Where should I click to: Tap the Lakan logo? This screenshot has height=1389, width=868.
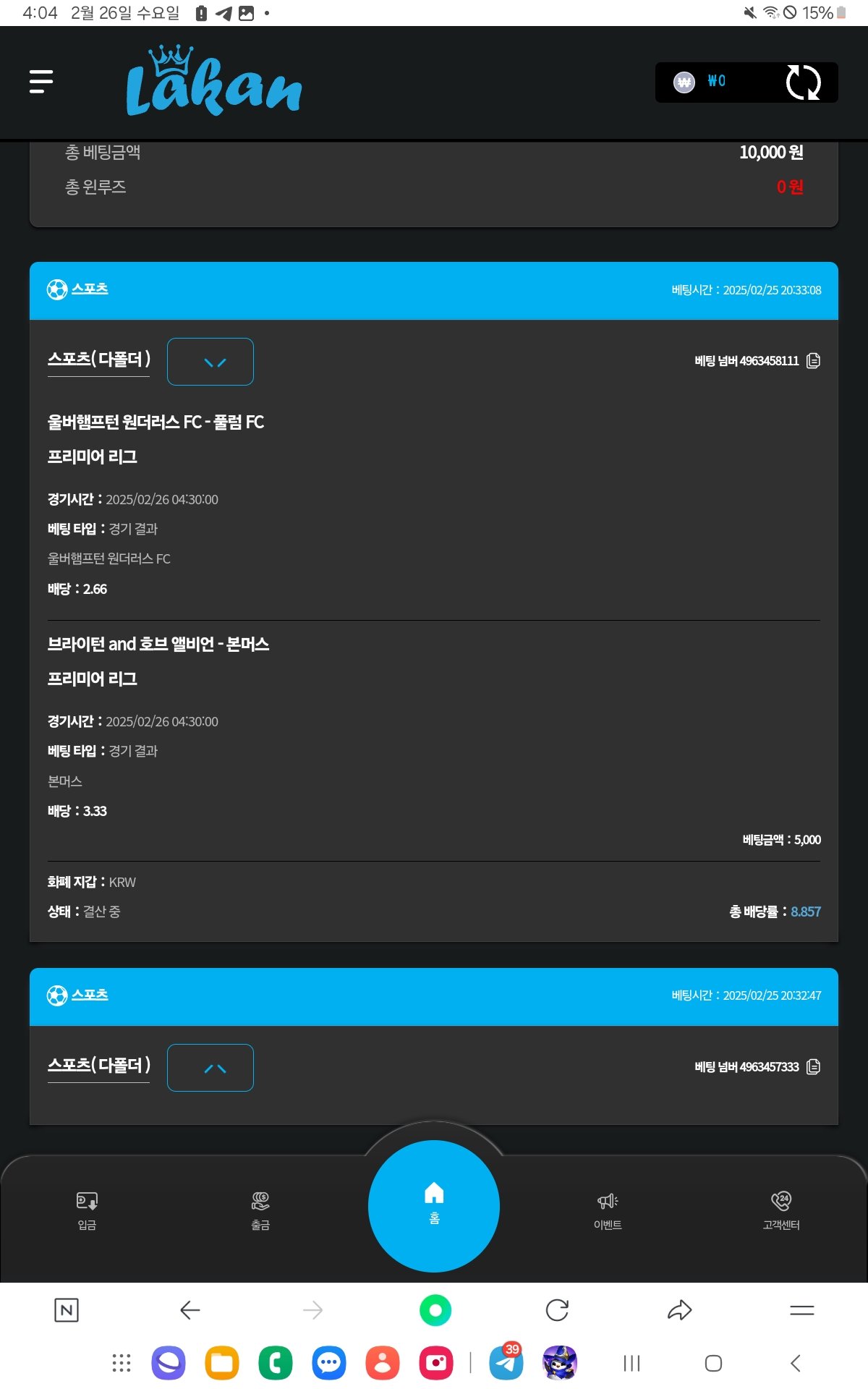(213, 82)
